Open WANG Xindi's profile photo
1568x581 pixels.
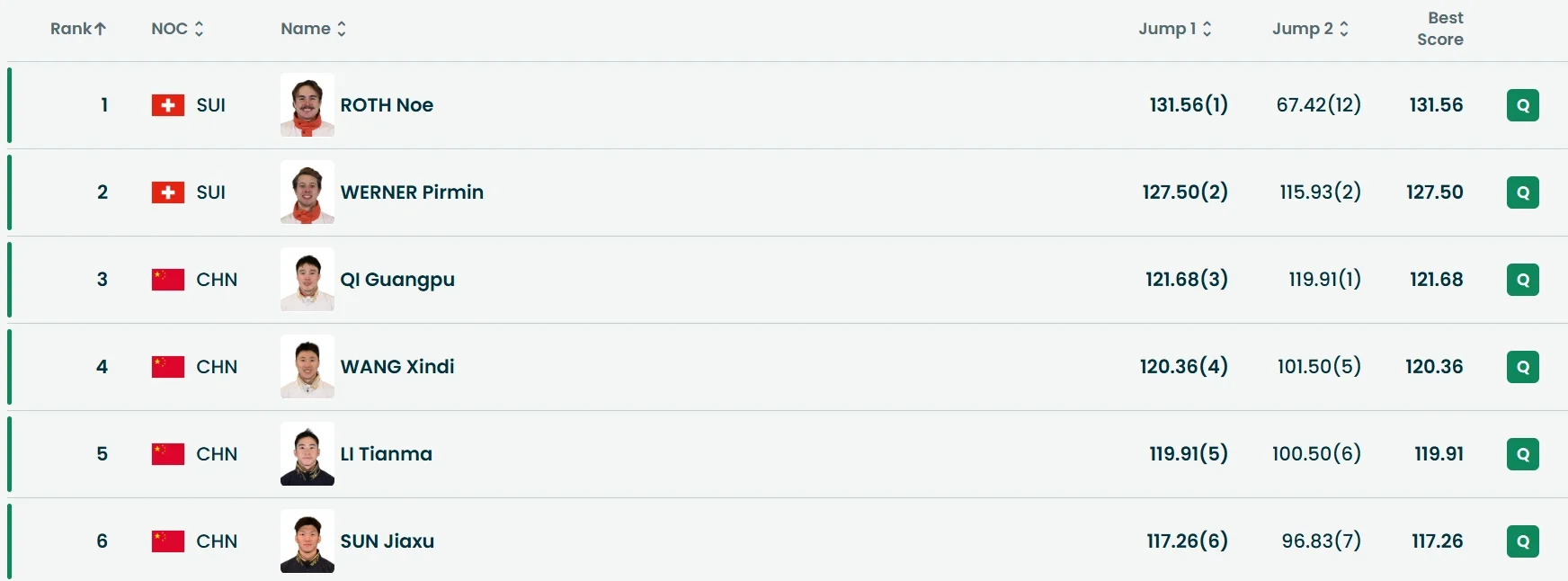click(307, 367)
